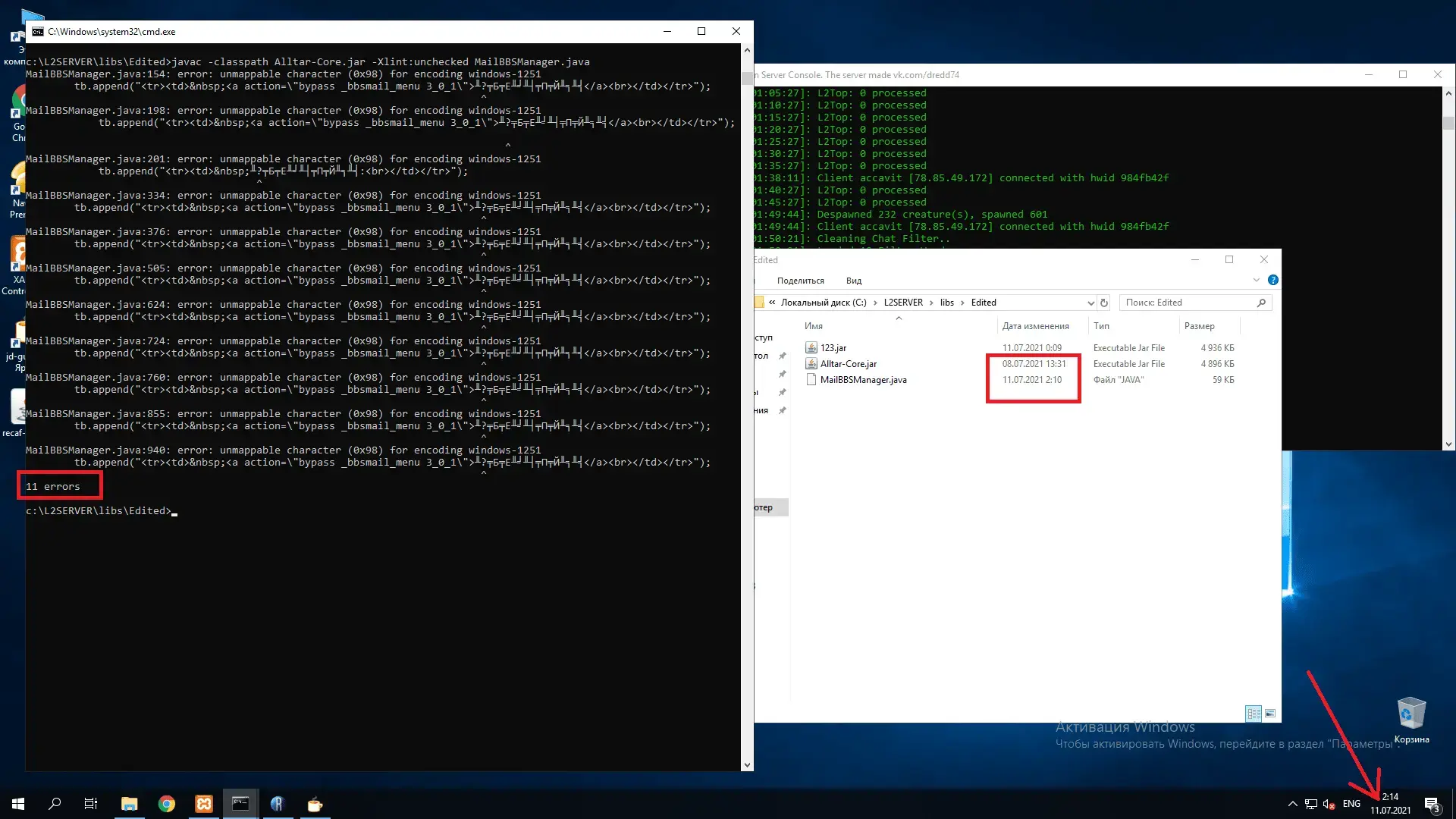Select the 123.jar file name
Screen dimensions: 1456x819
(833, 348)
